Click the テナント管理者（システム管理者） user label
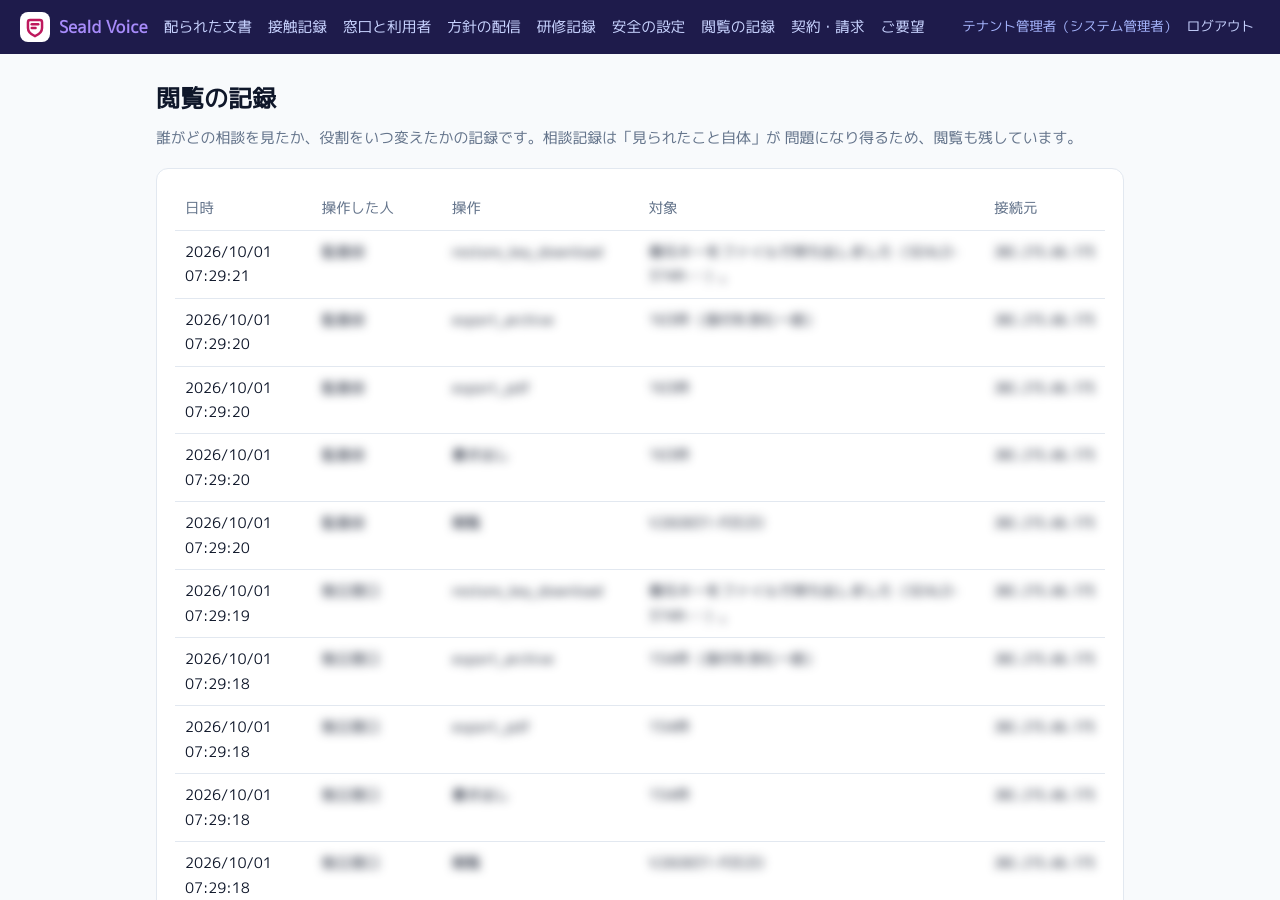The image size is (1280, 900). (x=1066, y=26)
